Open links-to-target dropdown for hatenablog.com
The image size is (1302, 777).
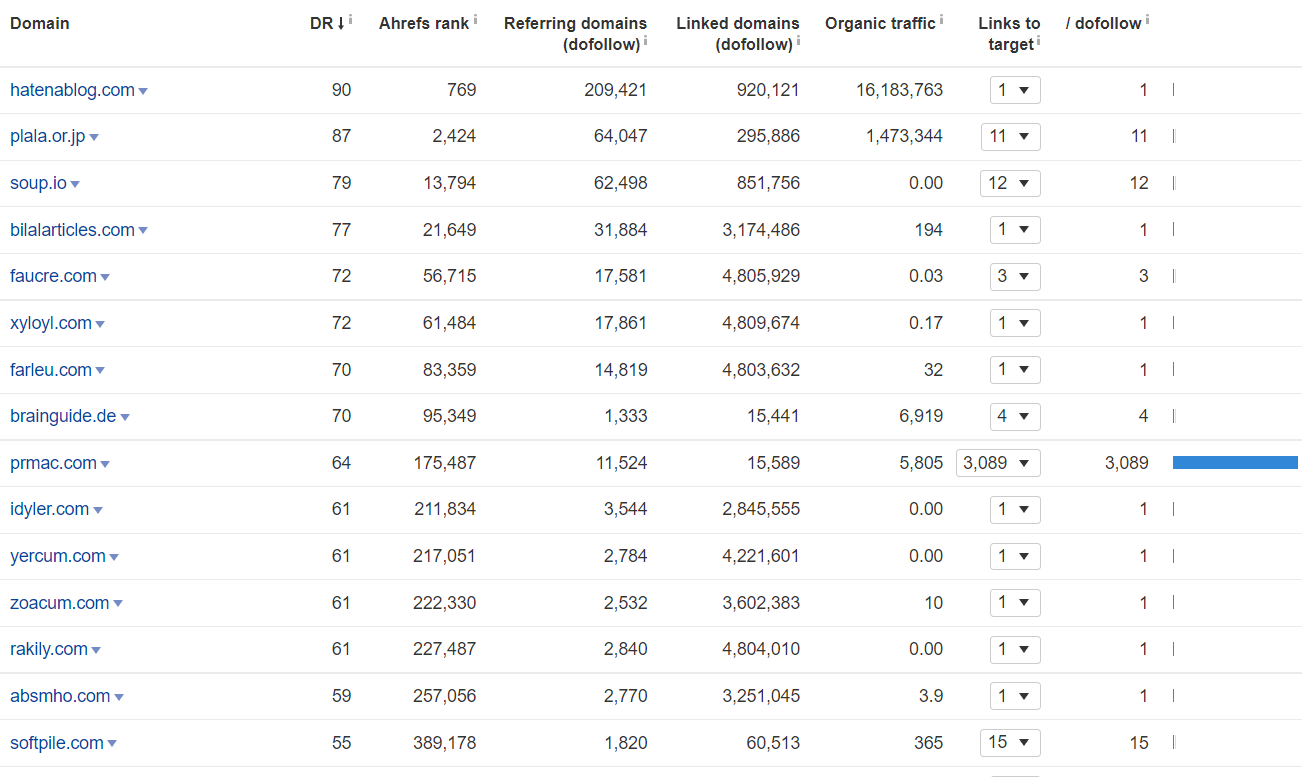click(1015, 90)
